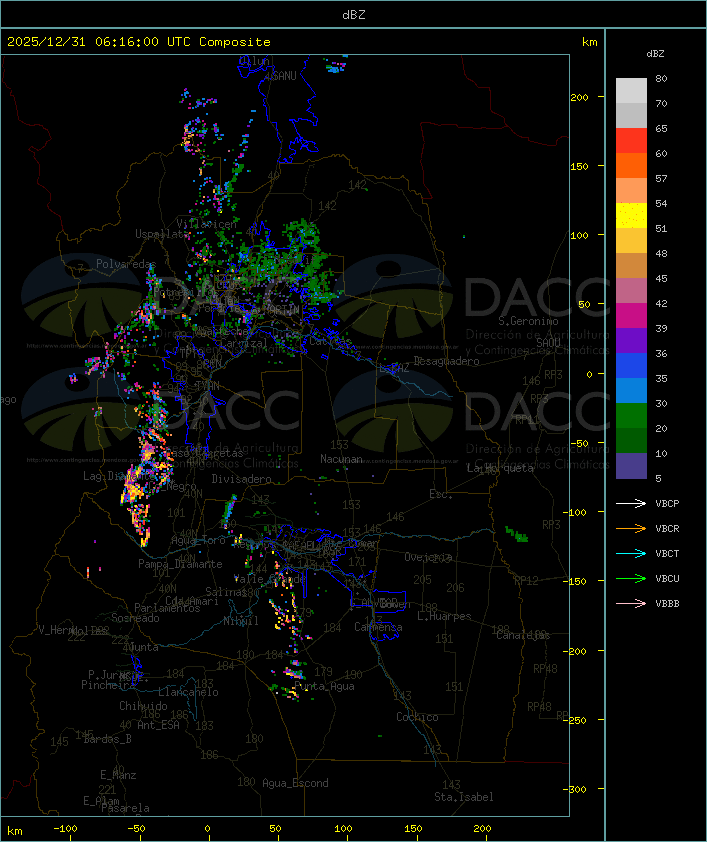The width and height of the screenshot is (707, 842).
Task: Click the S.Geronimo place label
Action: pos(528,321)
